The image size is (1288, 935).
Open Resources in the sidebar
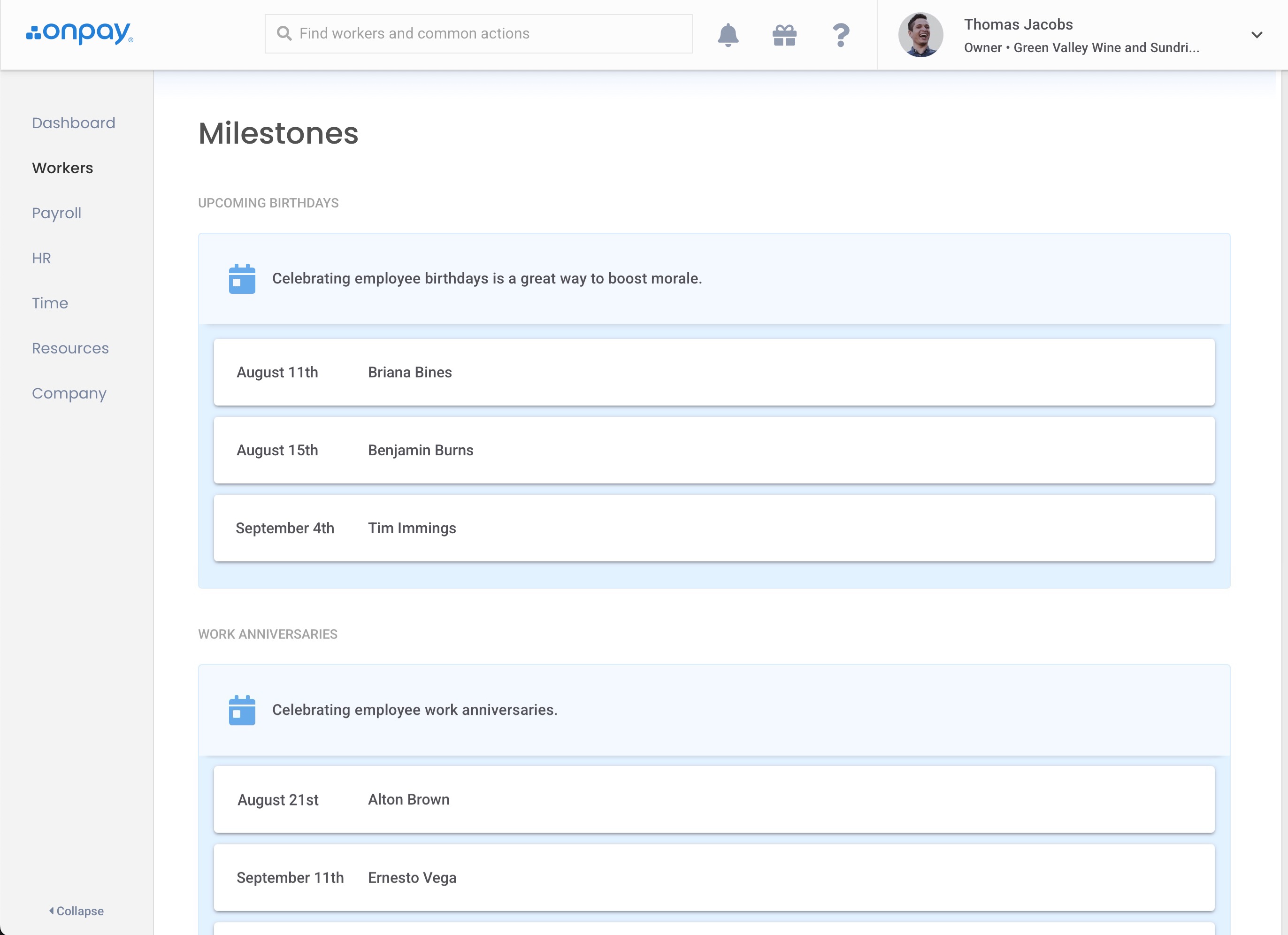(70, 348)
